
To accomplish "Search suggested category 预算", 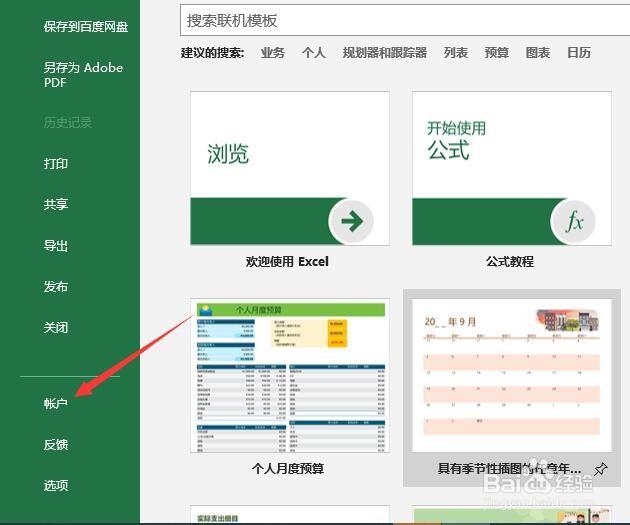I will [497, 53].
